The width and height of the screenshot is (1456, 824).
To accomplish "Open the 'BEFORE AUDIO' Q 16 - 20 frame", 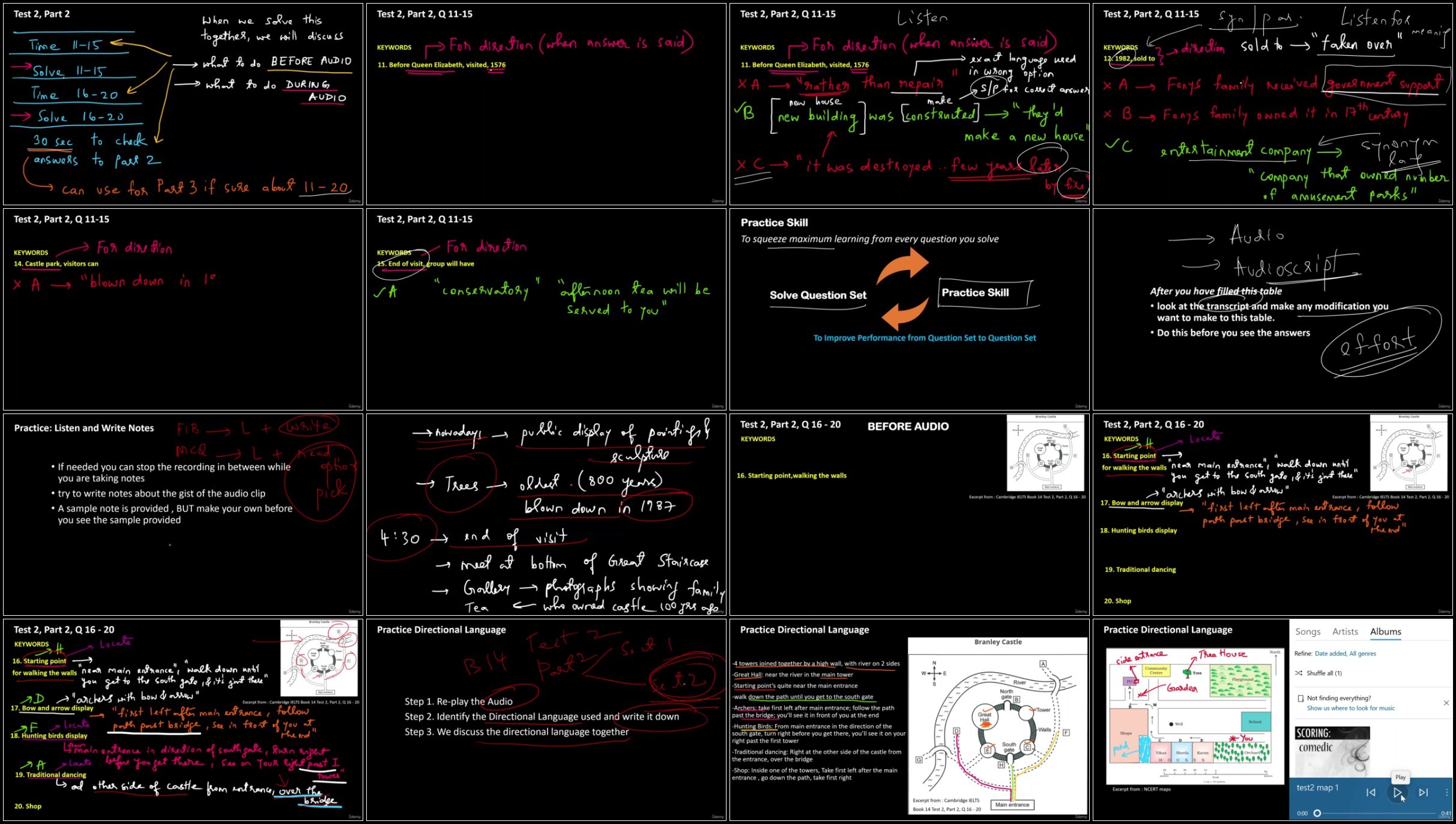I will pos(909,514).
